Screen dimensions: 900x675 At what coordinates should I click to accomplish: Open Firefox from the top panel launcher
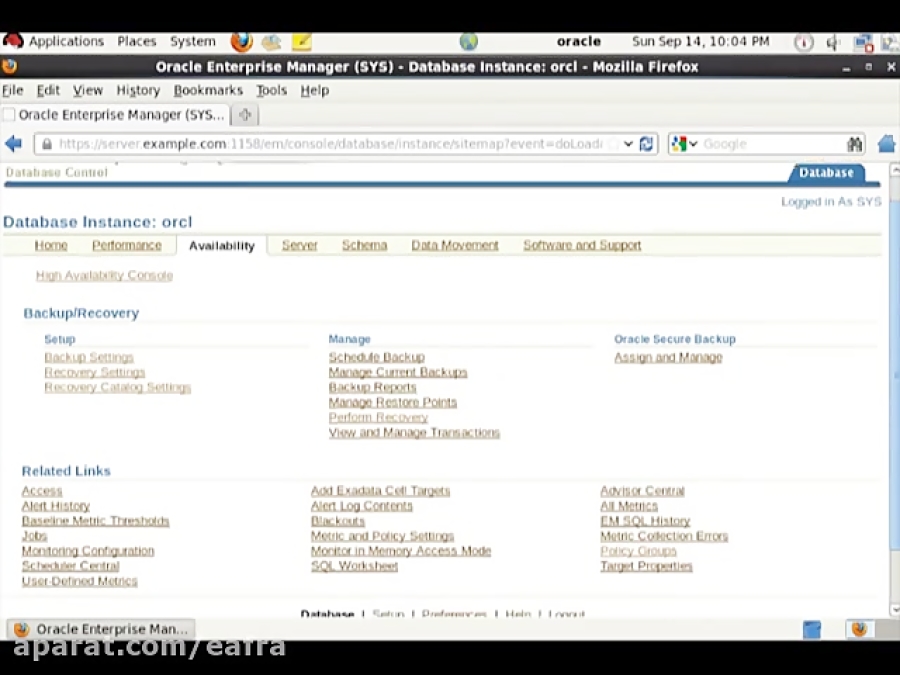(x=241, y=41)
